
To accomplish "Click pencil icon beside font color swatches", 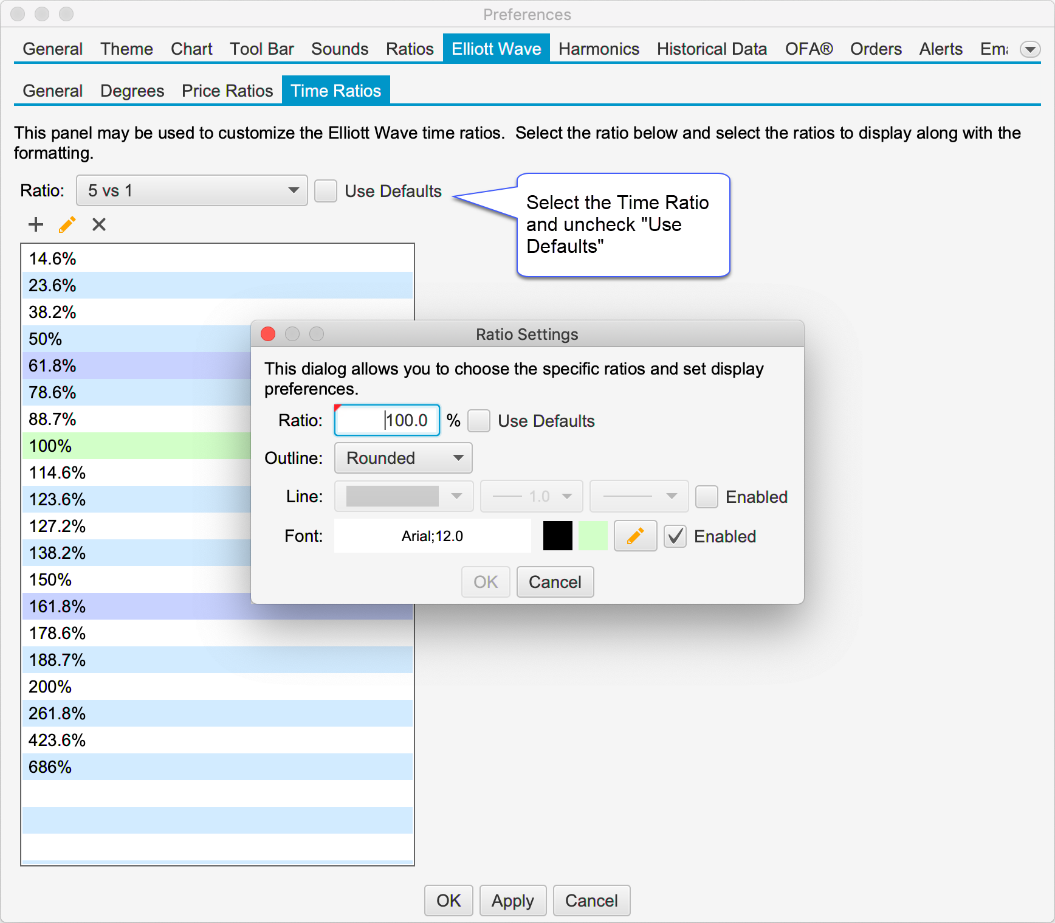I will pyautogui.click(x=635, y=537).
